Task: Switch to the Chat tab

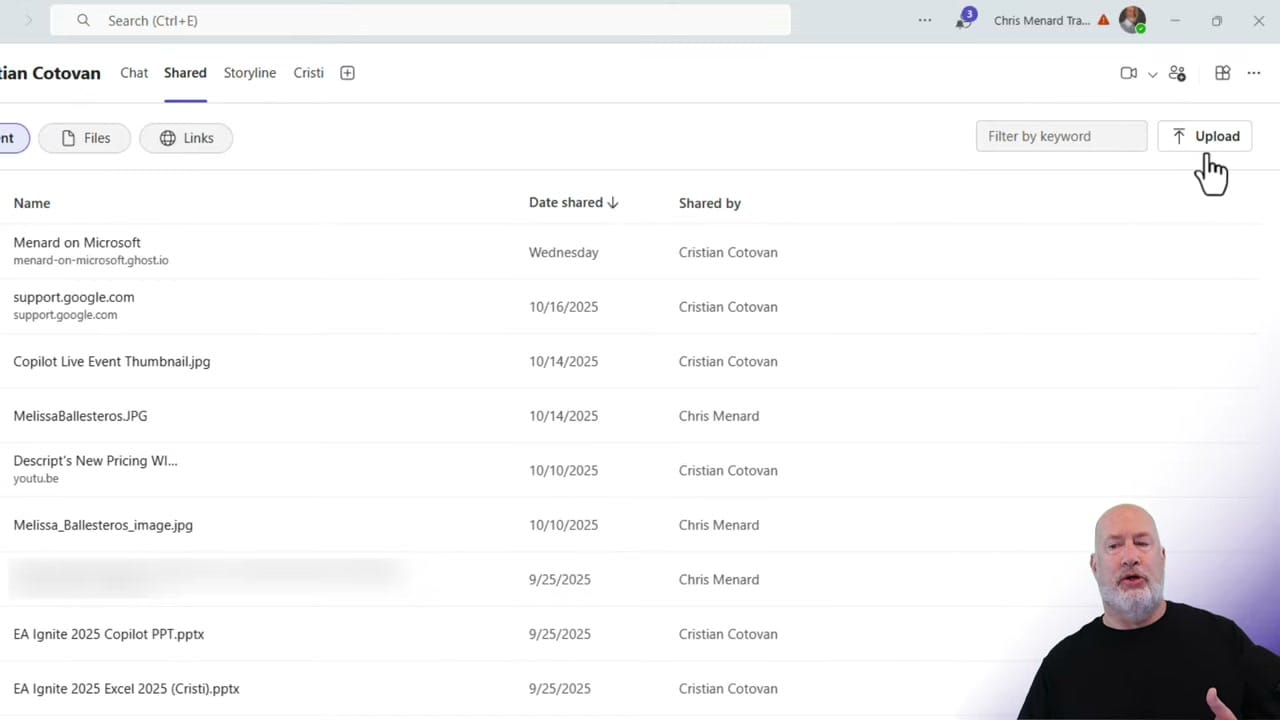Action: (134, 72)
